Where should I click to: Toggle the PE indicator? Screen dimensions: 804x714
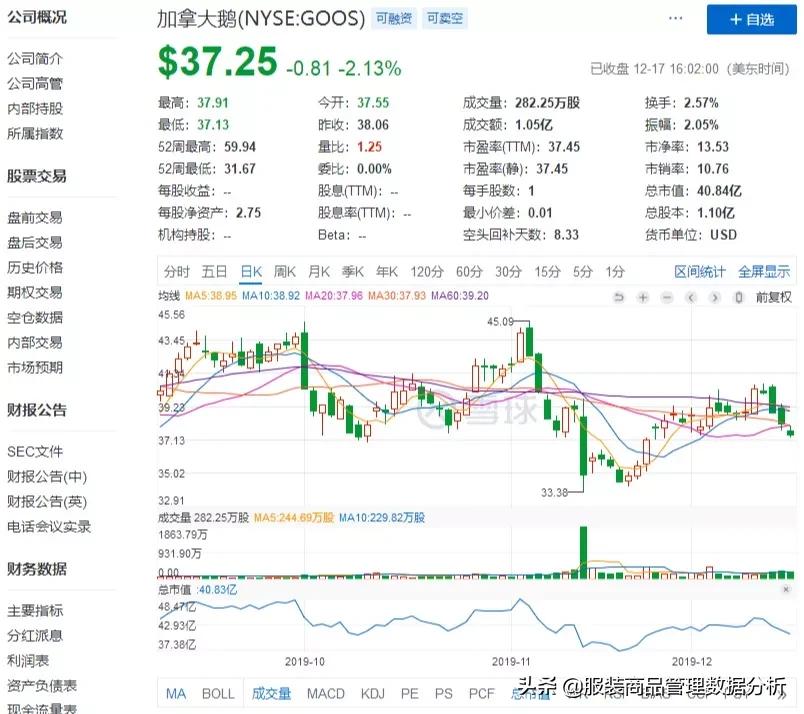coord(409,694)
